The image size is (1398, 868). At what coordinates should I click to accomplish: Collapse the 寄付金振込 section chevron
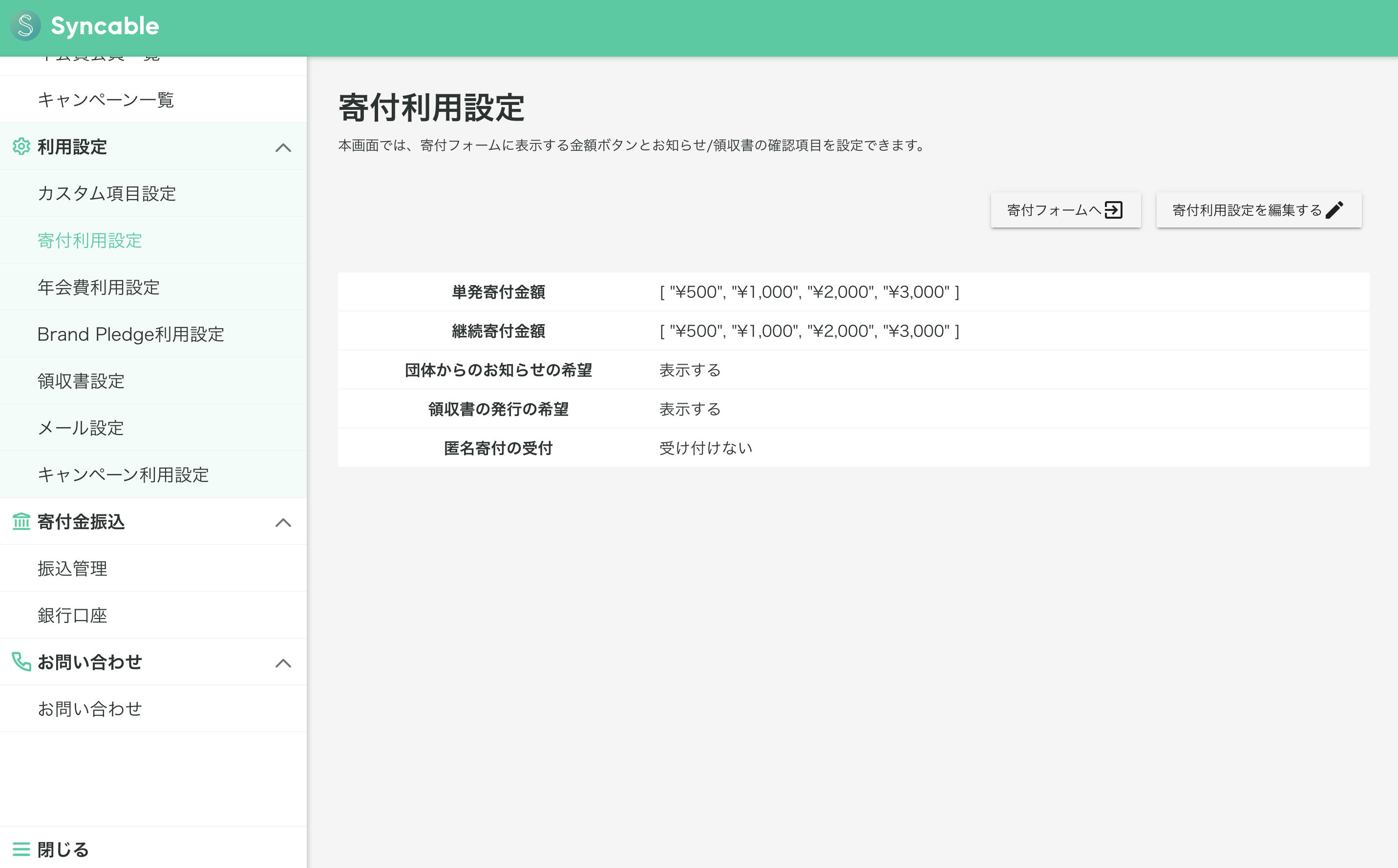[283, 522]
